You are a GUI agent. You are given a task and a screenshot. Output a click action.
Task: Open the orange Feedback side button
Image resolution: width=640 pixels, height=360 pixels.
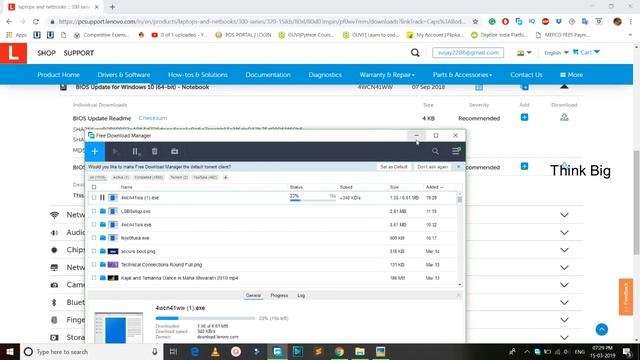point(626,297)
